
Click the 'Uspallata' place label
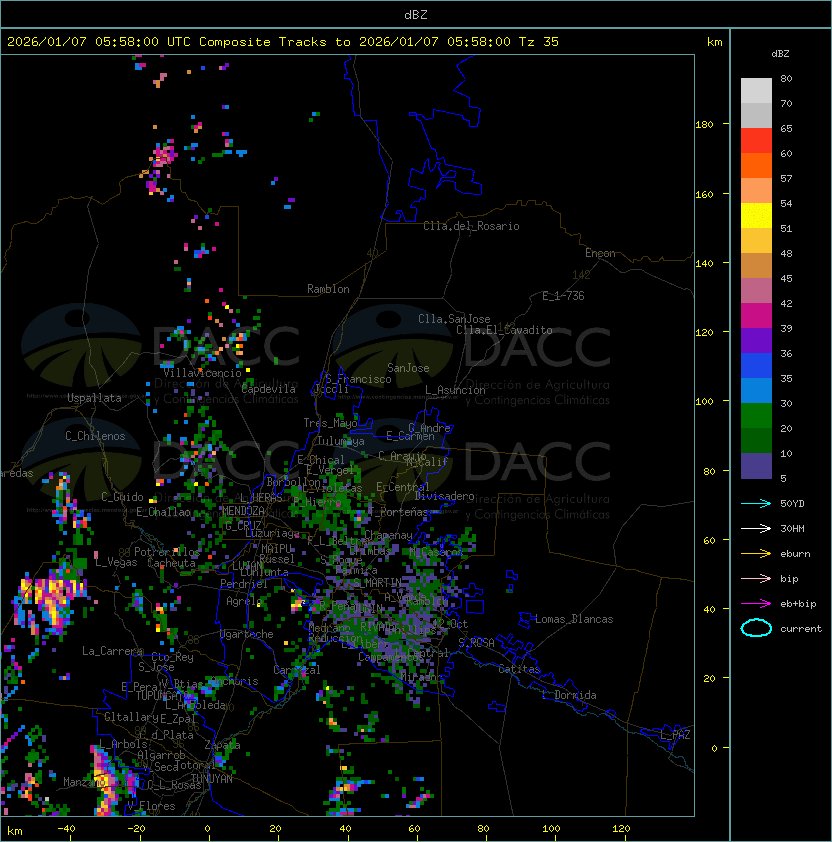click(95, 398)
